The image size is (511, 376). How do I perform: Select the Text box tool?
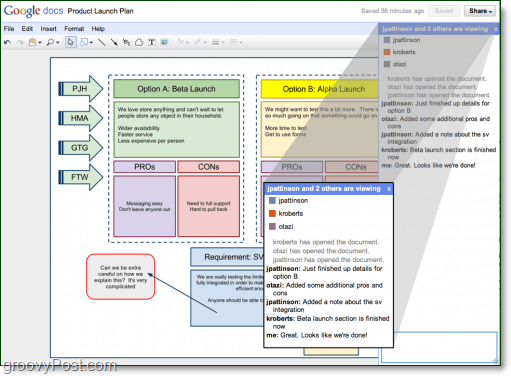coord(152,42)
